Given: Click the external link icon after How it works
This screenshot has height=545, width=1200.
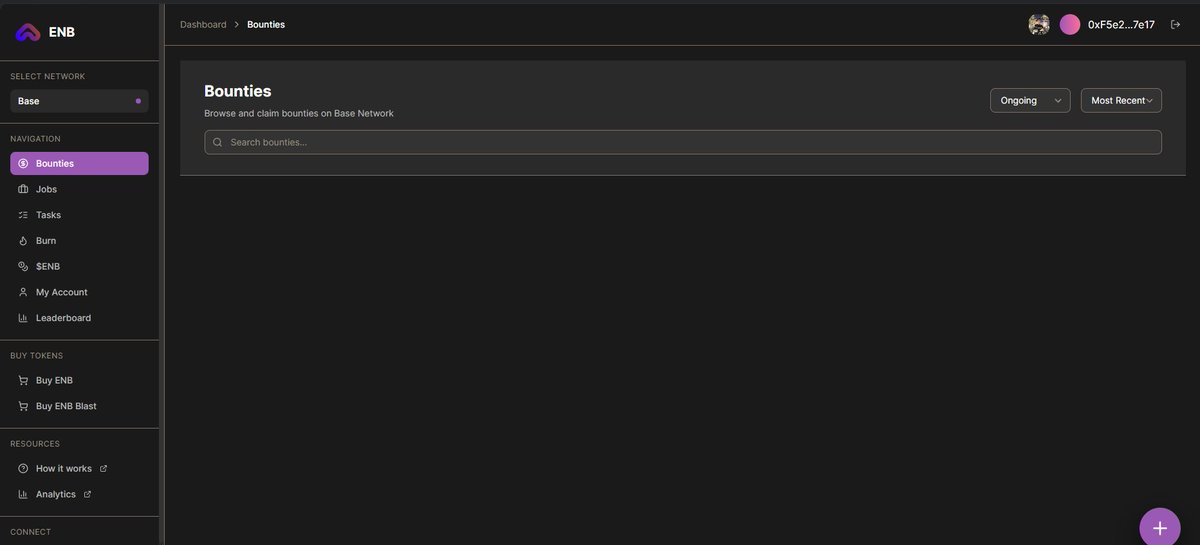Looking at the screenshot, I should click(x=103, y=468).
